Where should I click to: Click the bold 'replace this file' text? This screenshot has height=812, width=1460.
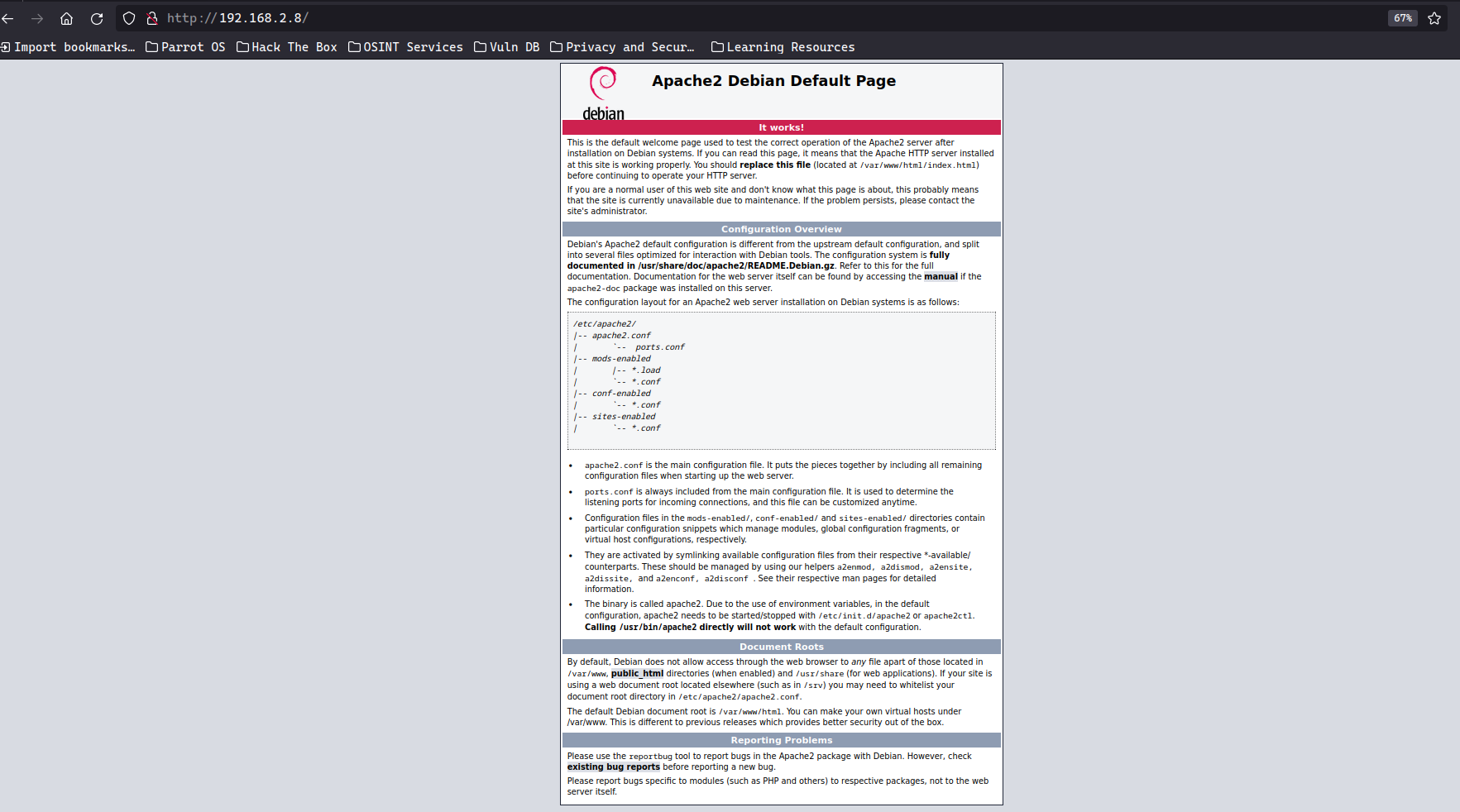[x=775, y=165]
